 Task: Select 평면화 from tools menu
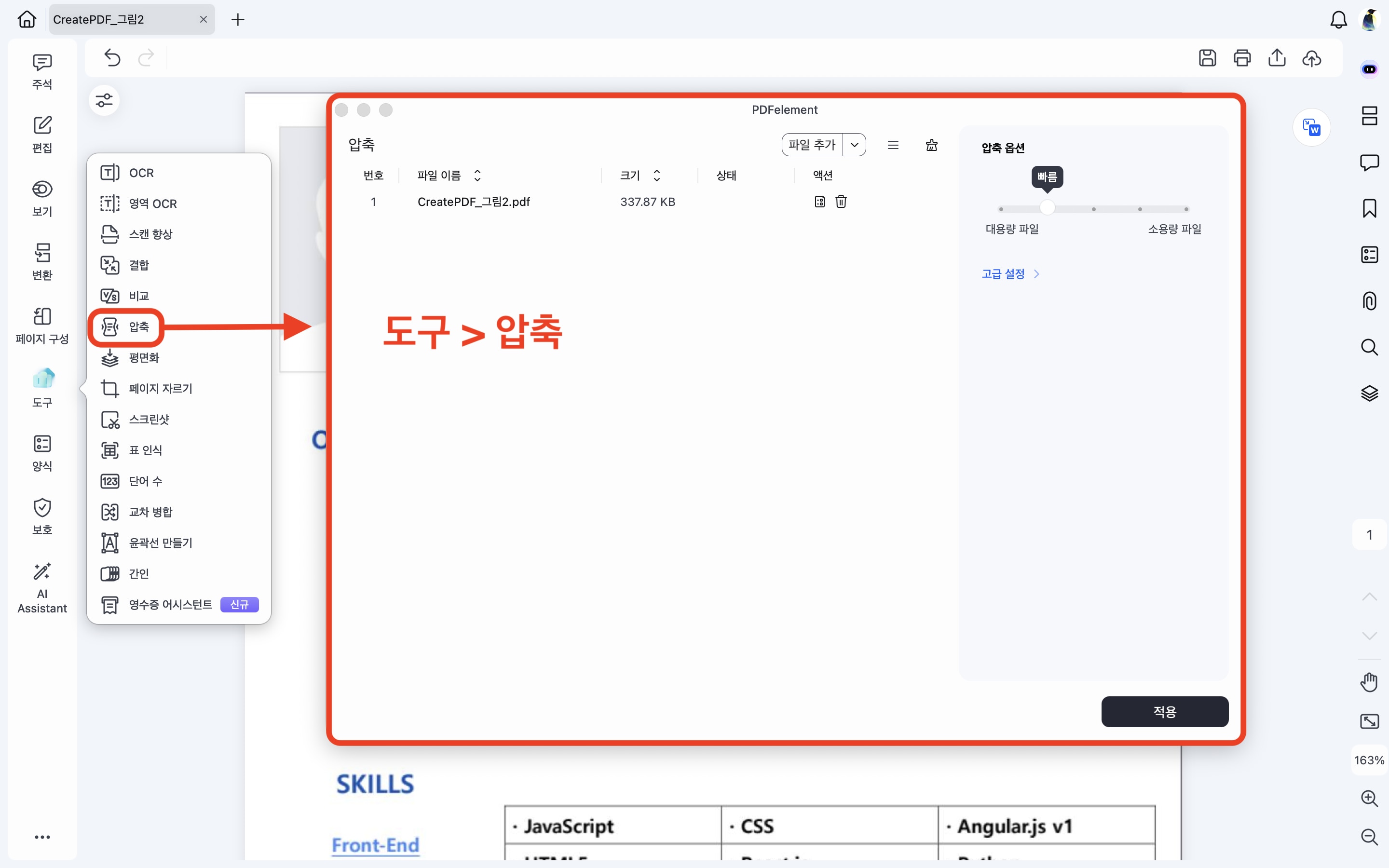(144, 358)
